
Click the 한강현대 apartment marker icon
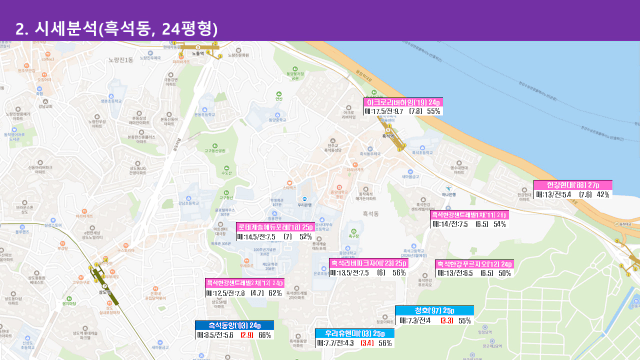[524, 190]
